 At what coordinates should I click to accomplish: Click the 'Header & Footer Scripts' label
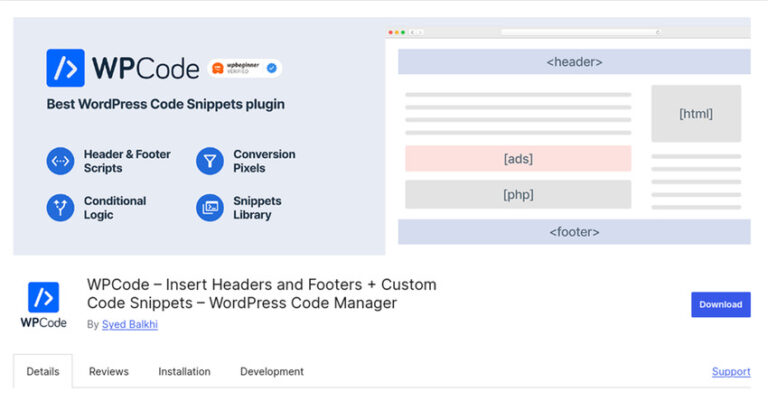pyautogui.click(x=127, y=161)
